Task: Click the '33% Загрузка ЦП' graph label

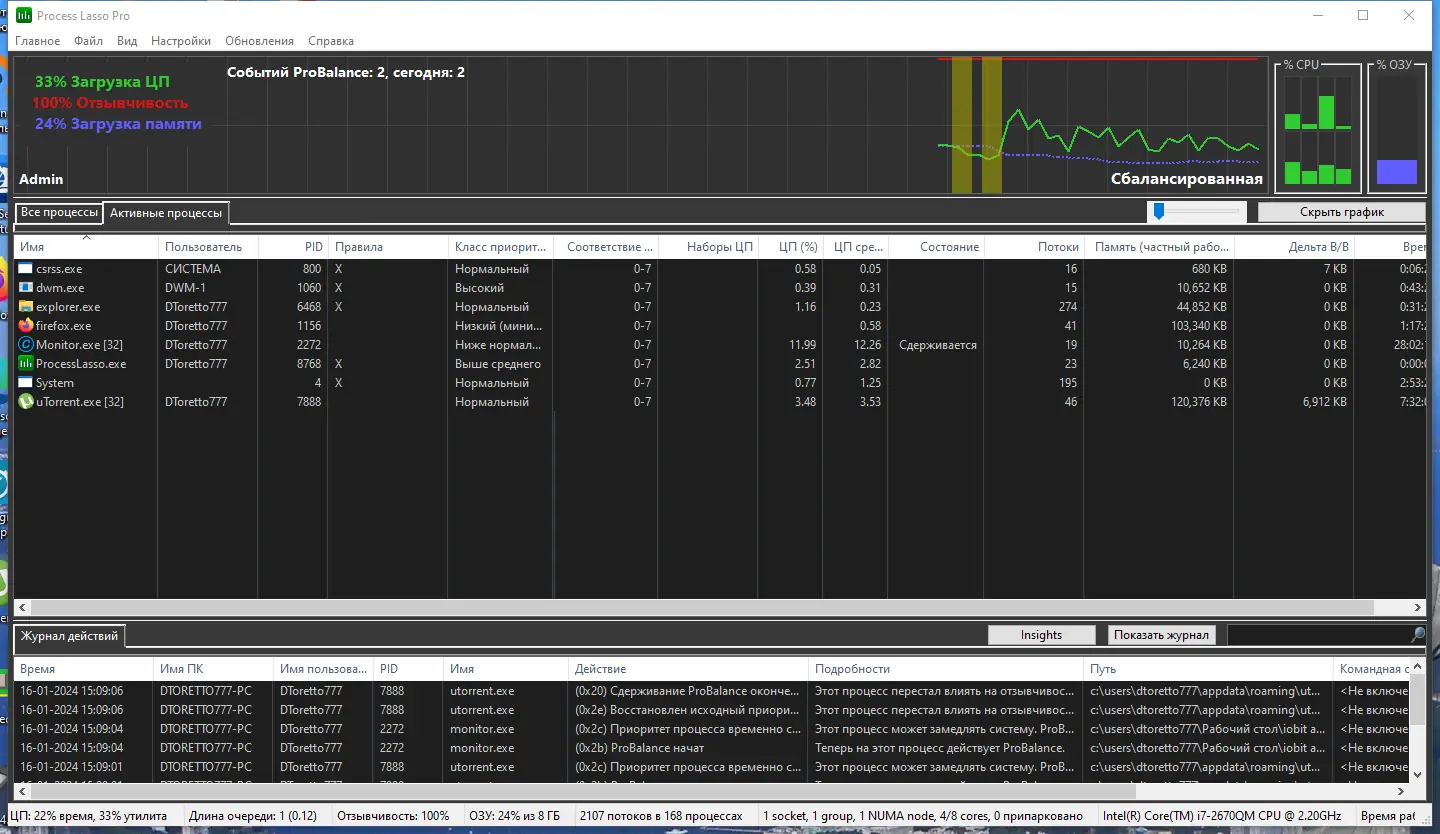Action: click(103, 82)
